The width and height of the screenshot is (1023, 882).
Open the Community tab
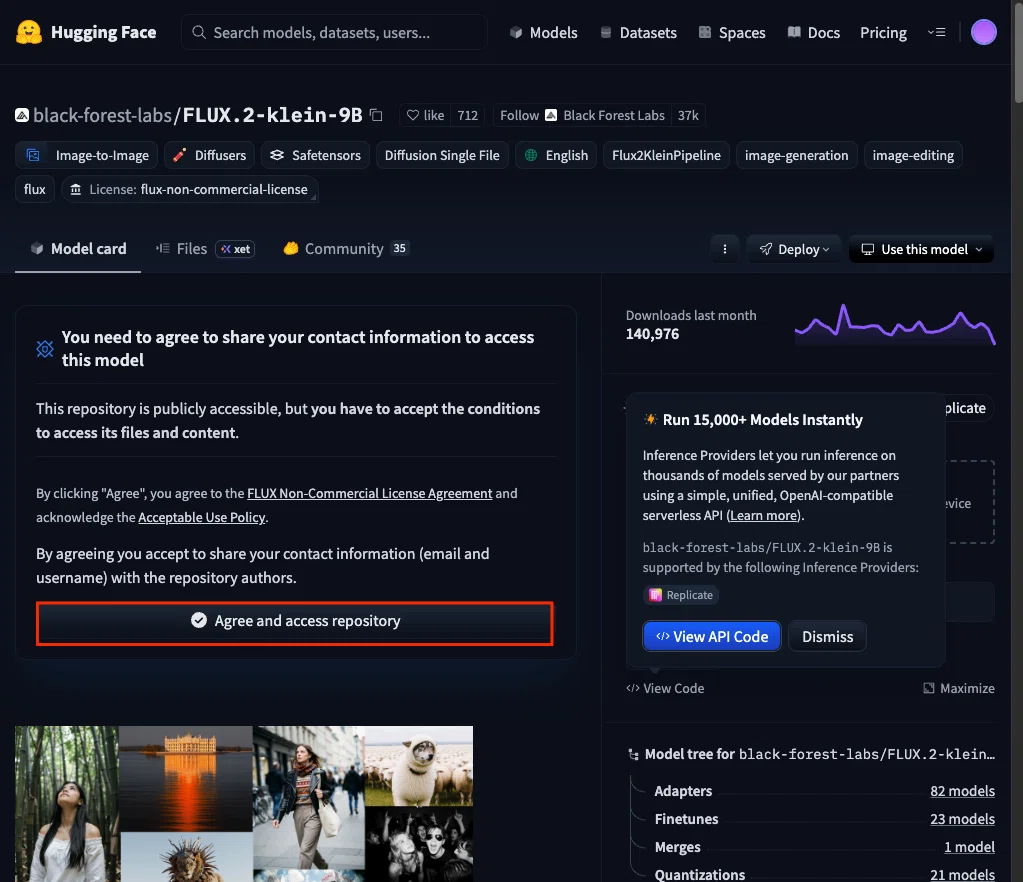[344, 249]
